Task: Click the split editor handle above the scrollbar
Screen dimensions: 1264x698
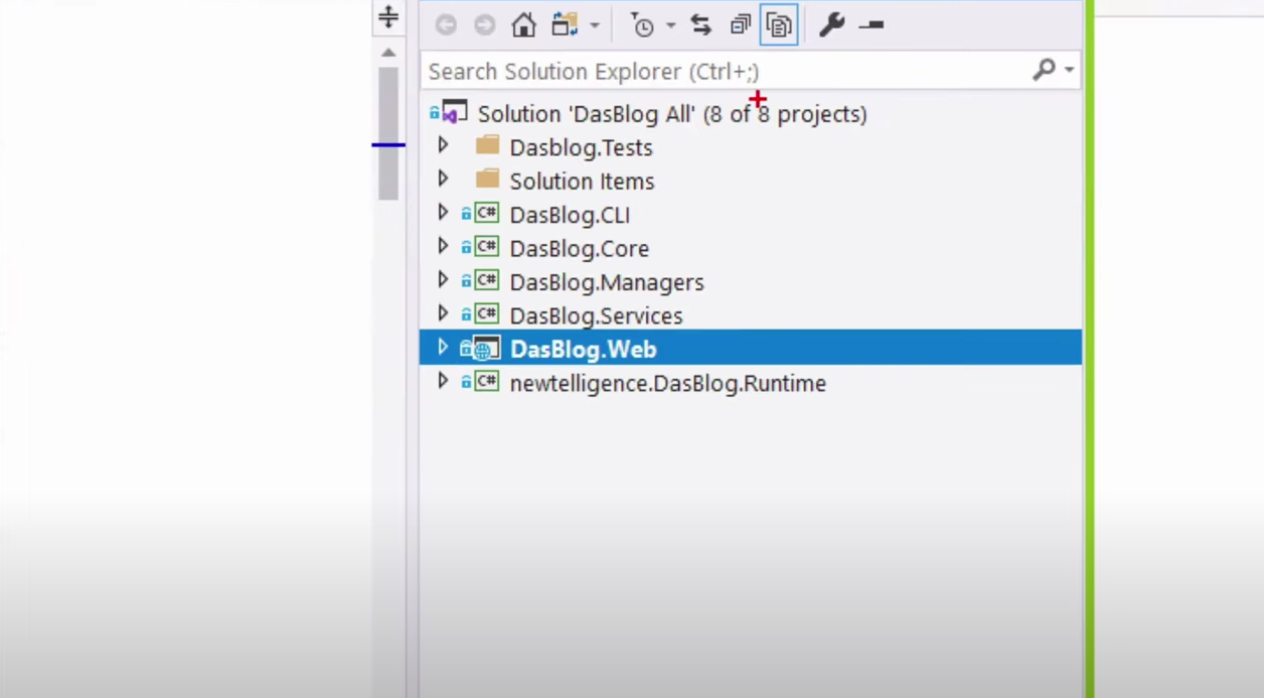Action: pos(388,17)
